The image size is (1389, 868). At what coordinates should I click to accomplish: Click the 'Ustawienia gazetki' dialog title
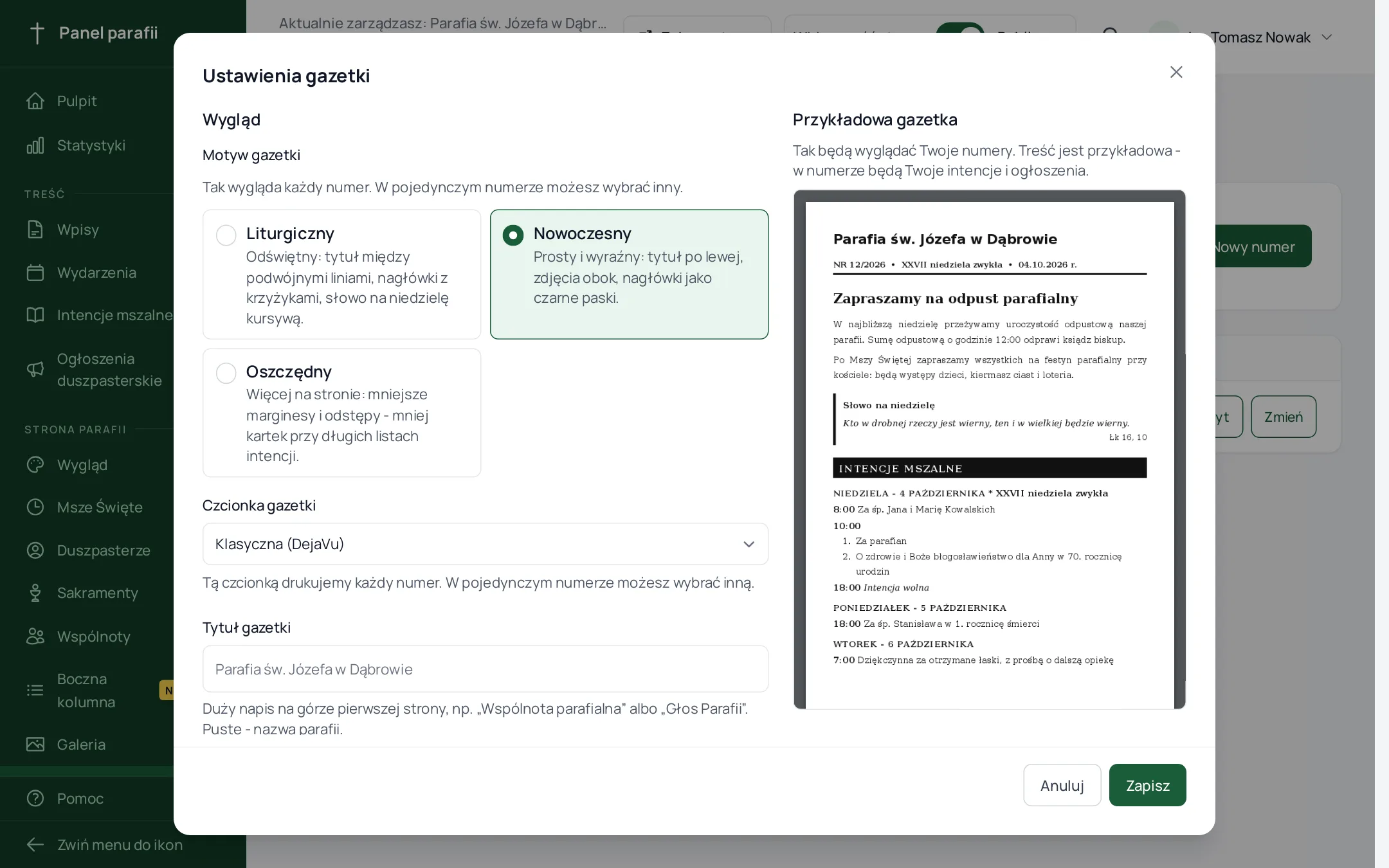[x=286, y=76]
